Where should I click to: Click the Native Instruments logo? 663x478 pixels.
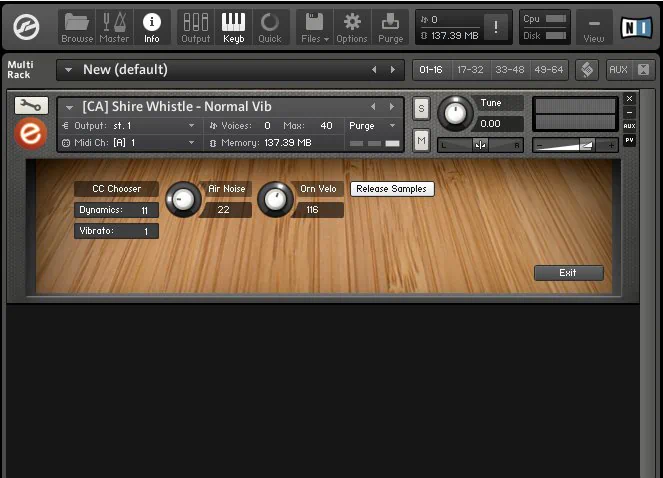point(636,28)
